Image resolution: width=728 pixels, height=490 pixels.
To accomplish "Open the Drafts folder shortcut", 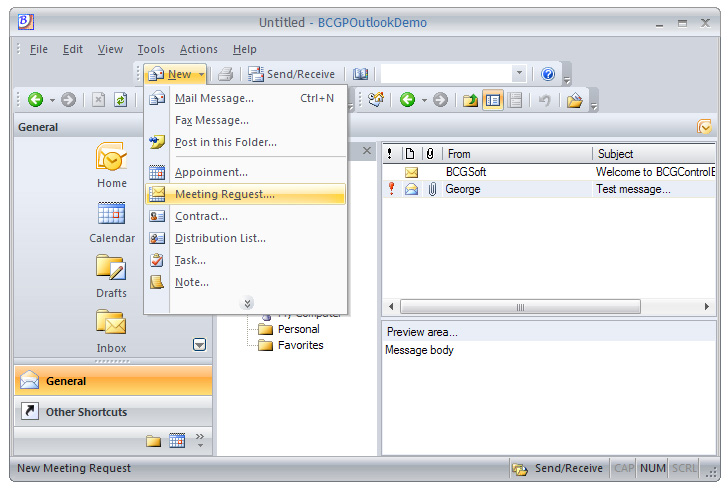I will 111,268.
